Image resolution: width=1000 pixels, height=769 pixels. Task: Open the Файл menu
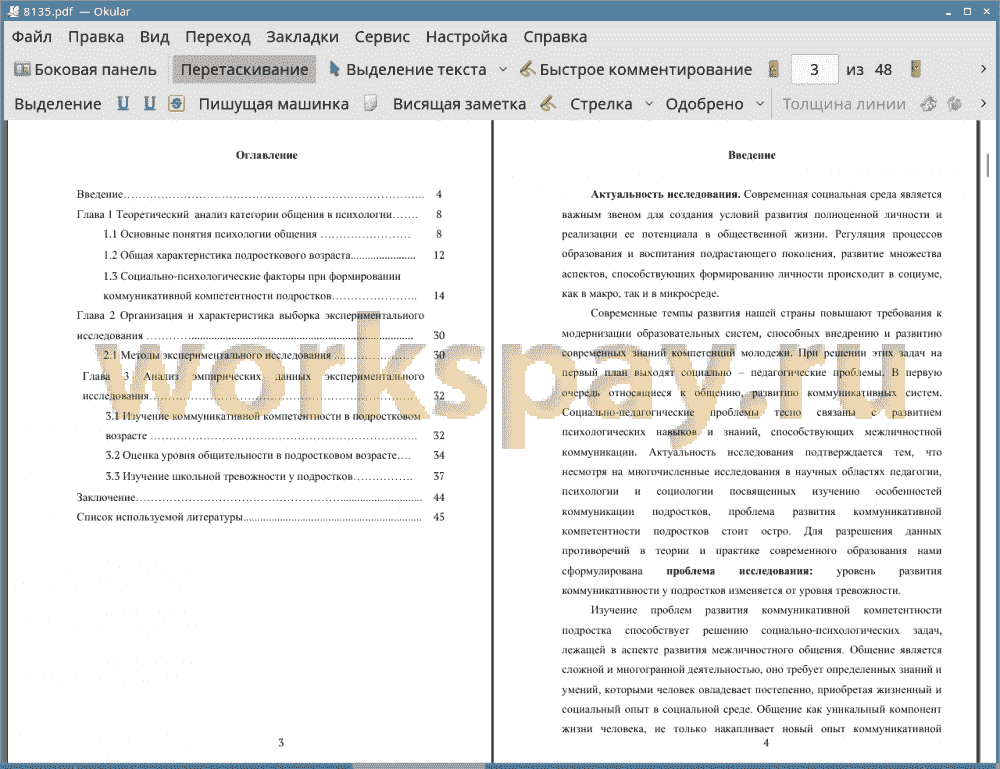click(32, 37)
